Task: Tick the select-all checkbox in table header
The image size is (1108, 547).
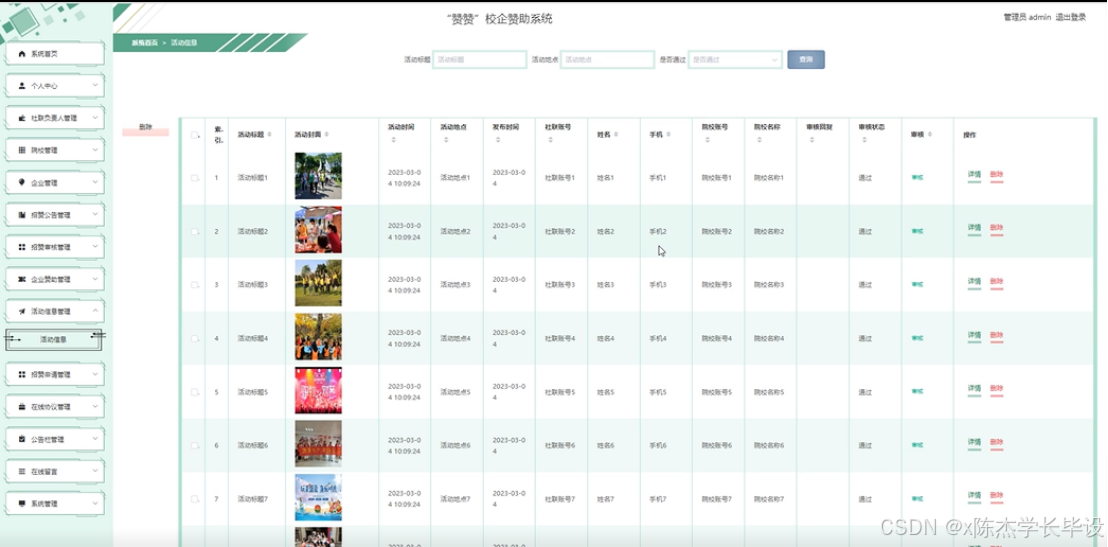Action: [x=194, y=135]
